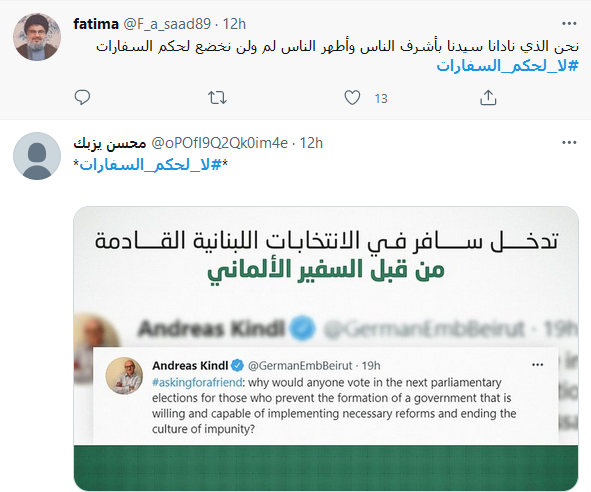Screen dimensions: 591x492
Task: Open the embedded German ambassador image
Action: 326,349
